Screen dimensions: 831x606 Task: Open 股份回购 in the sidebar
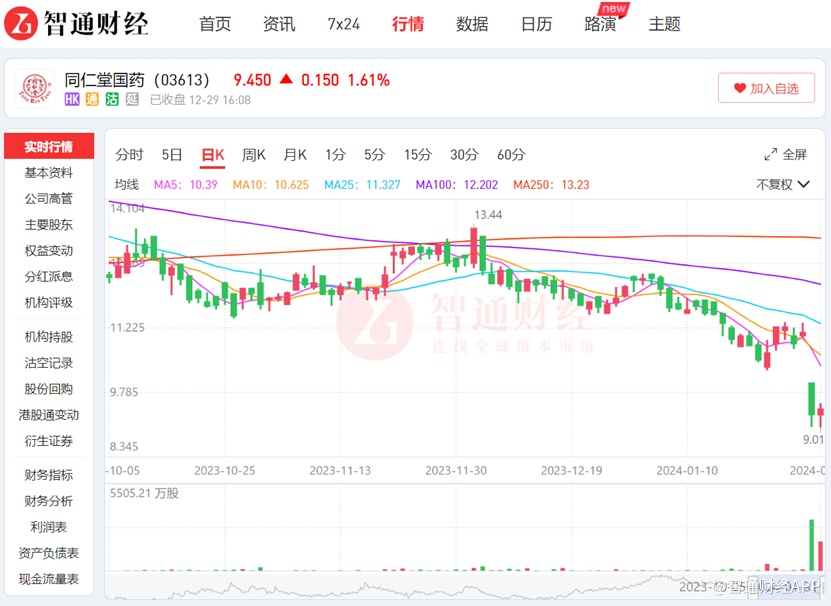coord(49,389)
